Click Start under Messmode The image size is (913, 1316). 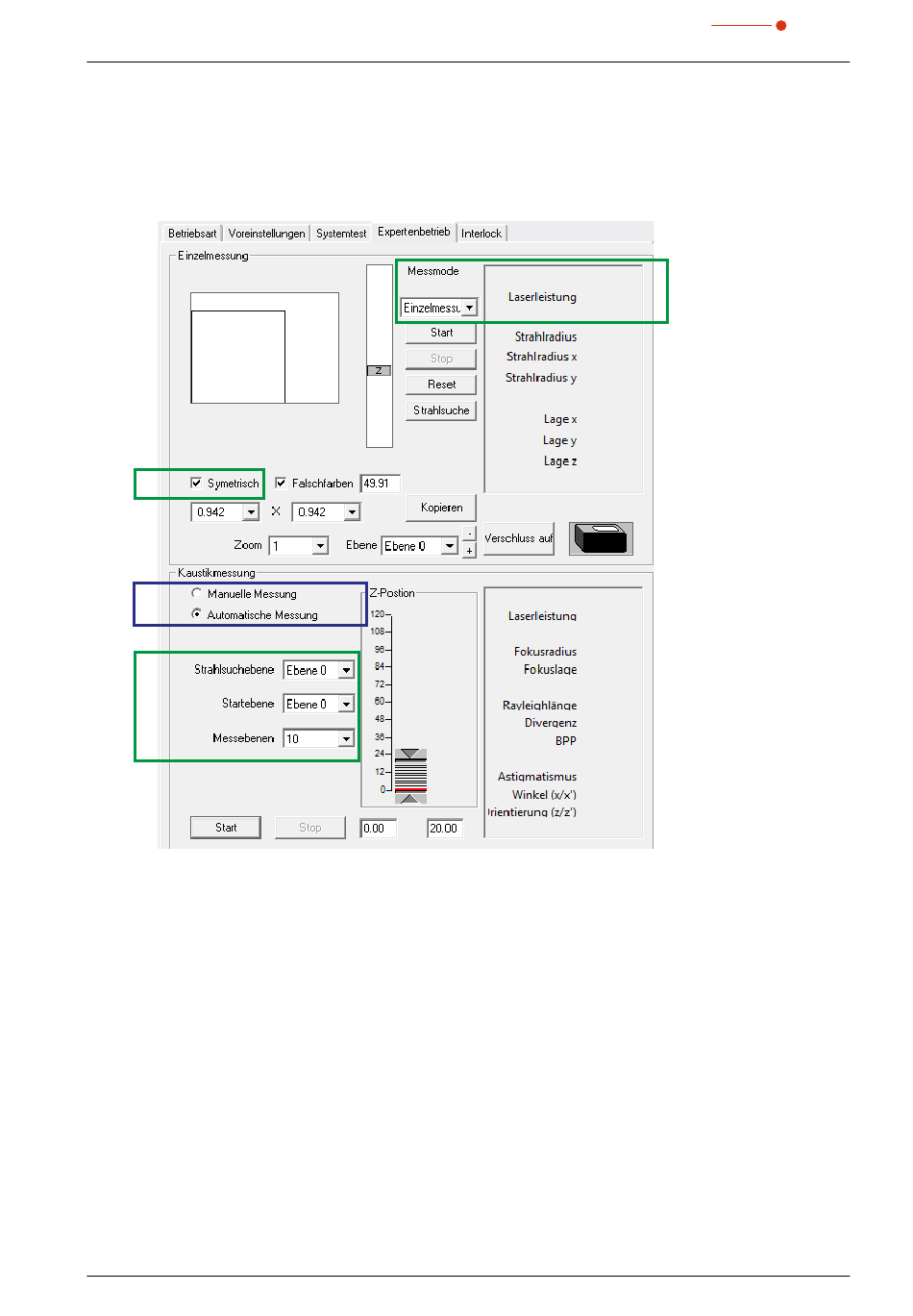441,333
